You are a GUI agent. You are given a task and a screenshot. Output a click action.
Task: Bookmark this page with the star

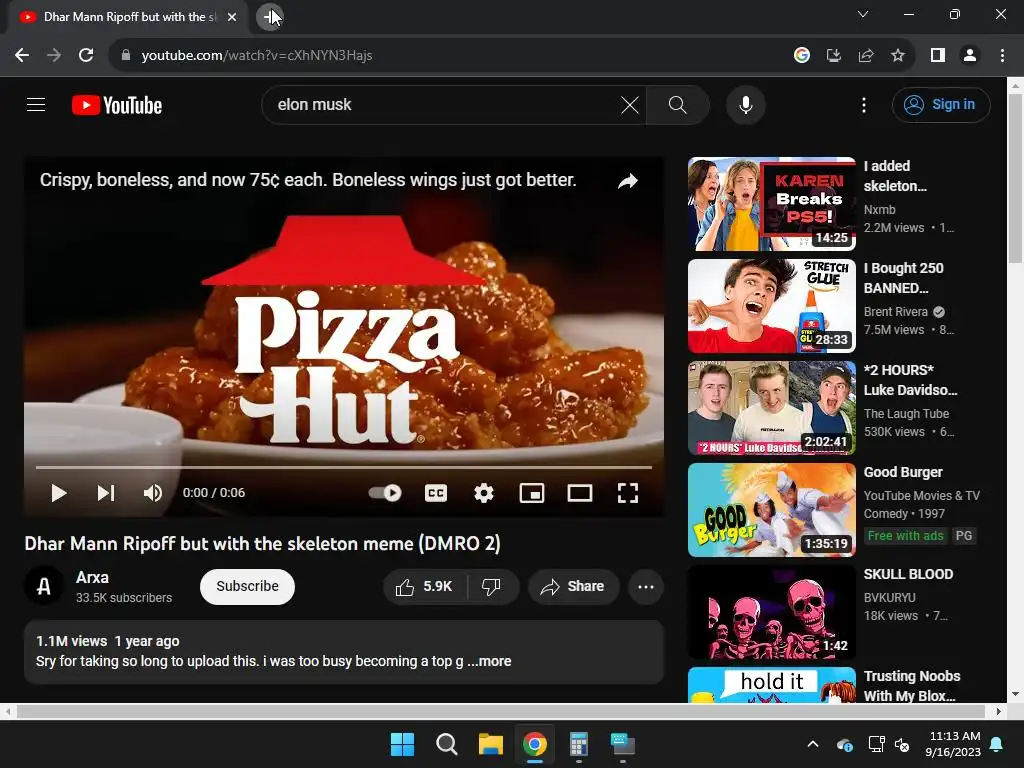coord(898,56)
